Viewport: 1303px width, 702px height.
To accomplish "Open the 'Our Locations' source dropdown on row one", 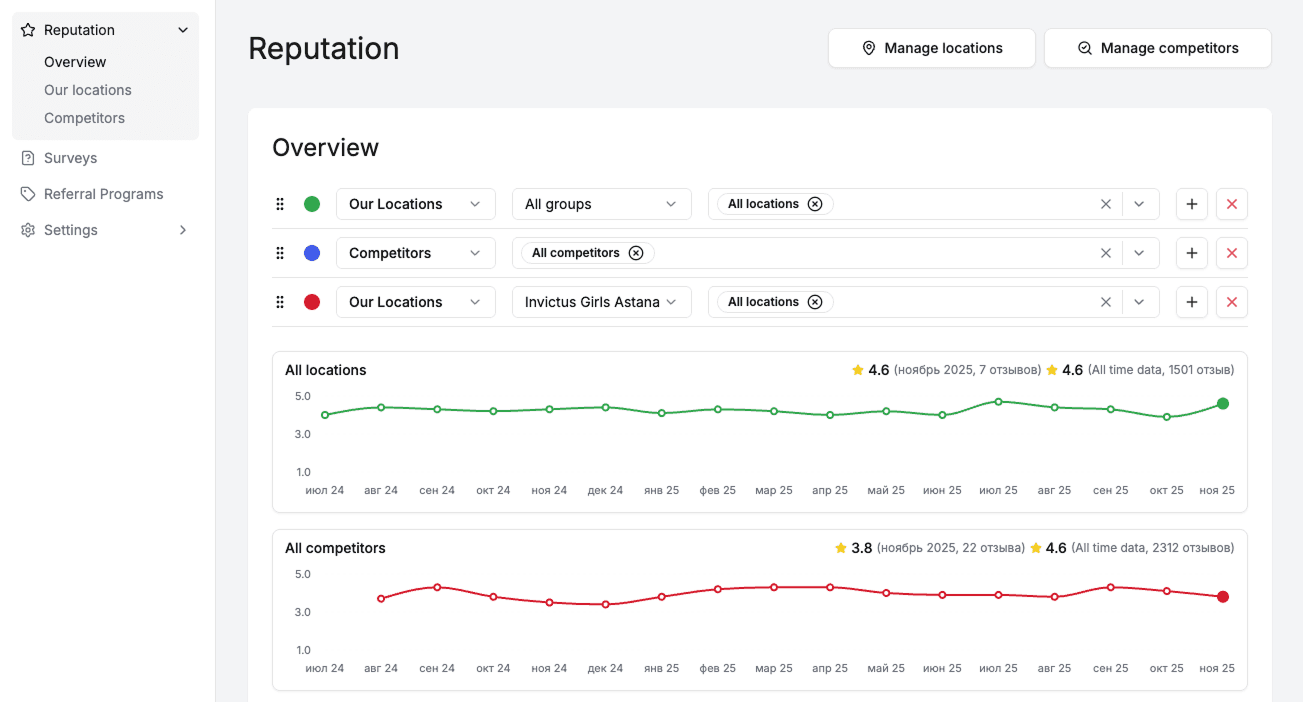I will (x=415, y=203).
